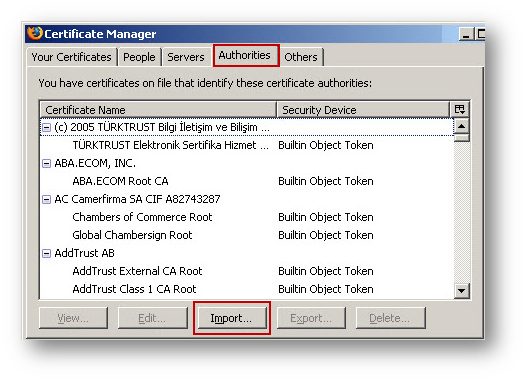Click the Edit... button
Image resolution: width=527 pixels, height=382 pixels.
pos(152,318)
